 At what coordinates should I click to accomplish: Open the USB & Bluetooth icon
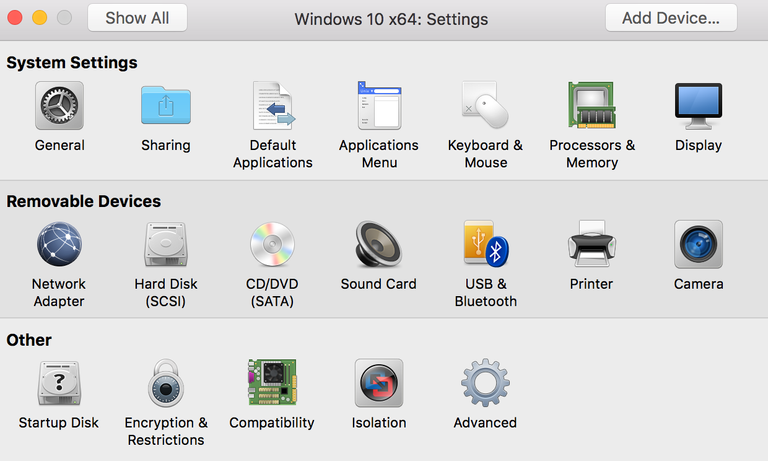[486, 243]
